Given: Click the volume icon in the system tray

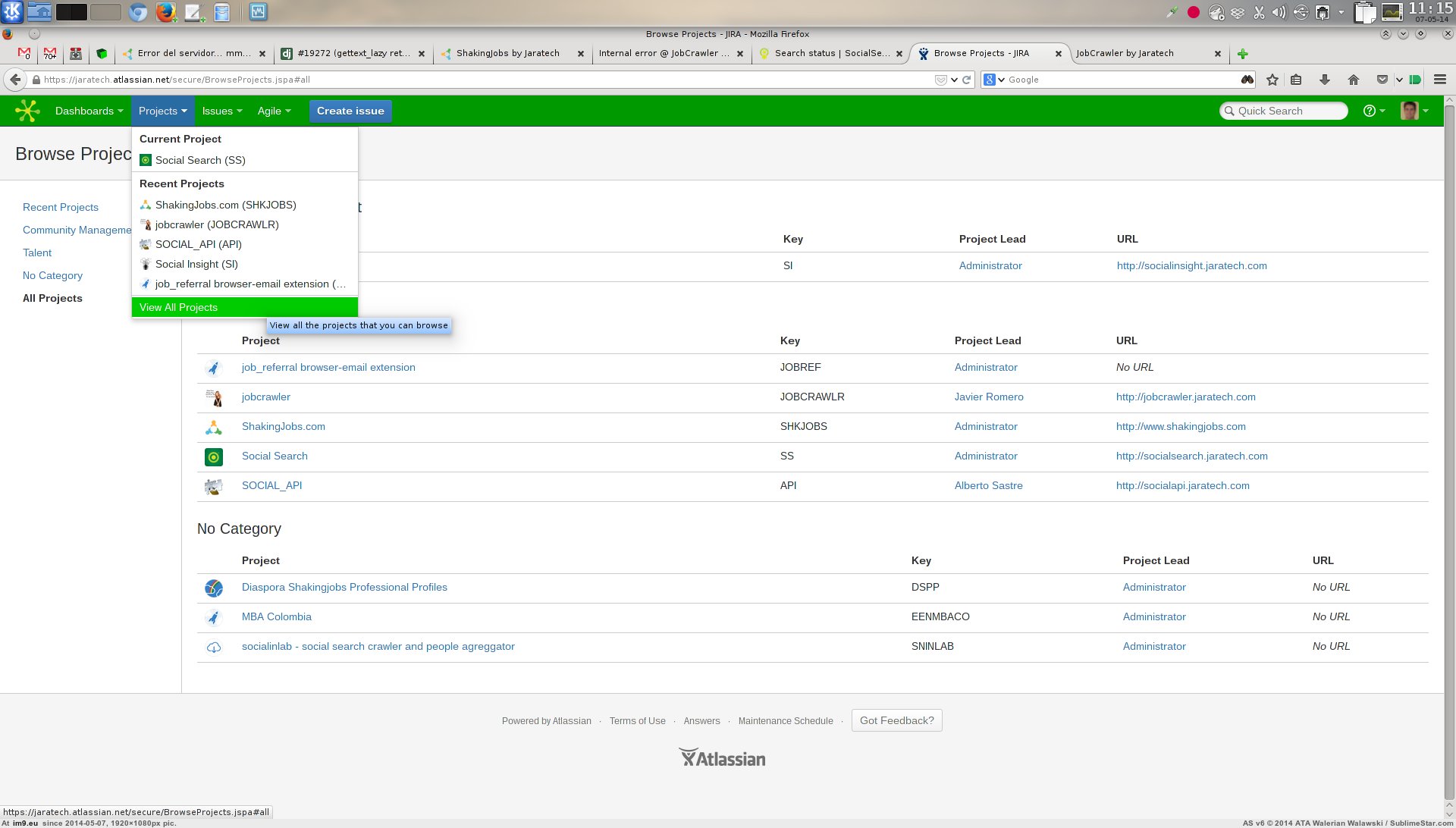Looking at the screenshot, I should click(1280, 12).
